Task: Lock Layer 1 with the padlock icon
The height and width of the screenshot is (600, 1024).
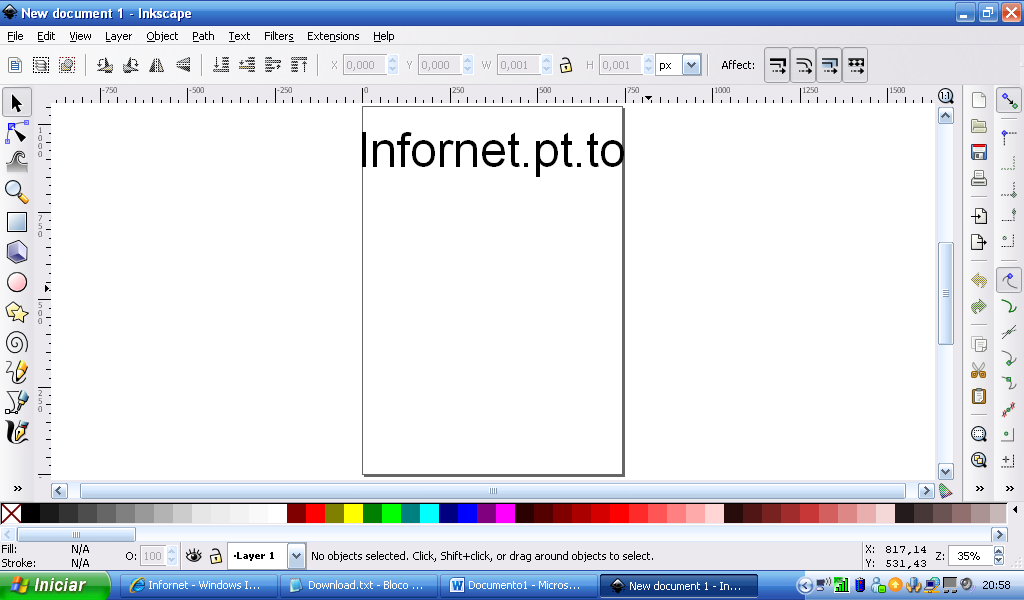Action: (x=215, y=555)
